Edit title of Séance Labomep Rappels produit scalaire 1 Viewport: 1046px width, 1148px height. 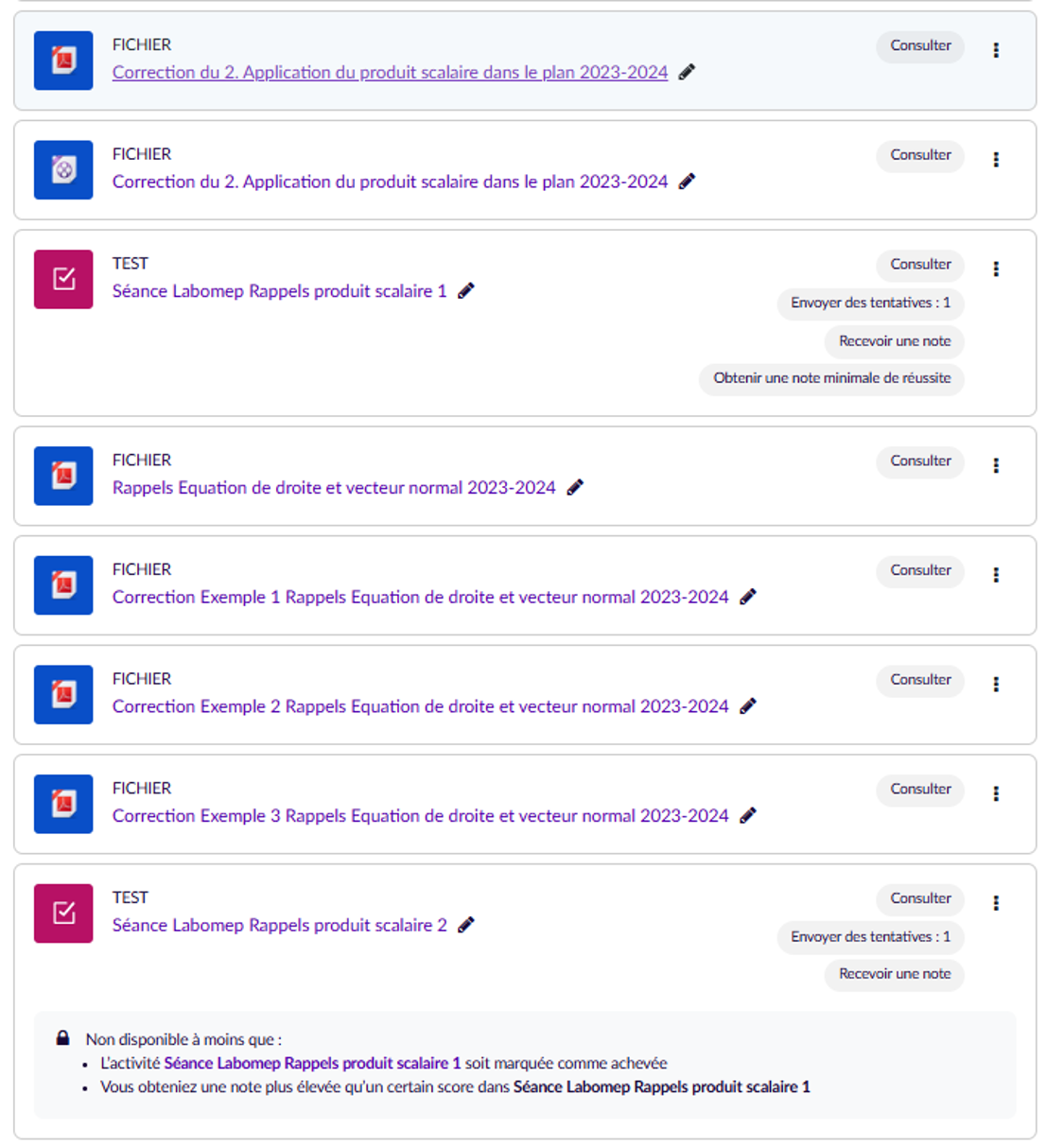(x=466, y=291)
